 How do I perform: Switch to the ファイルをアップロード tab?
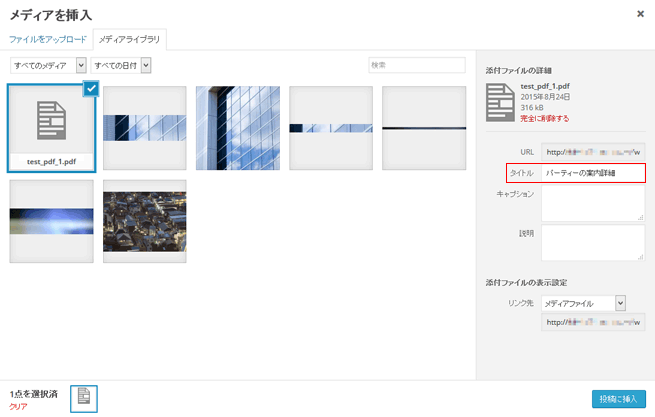click(x=48, y=39)
